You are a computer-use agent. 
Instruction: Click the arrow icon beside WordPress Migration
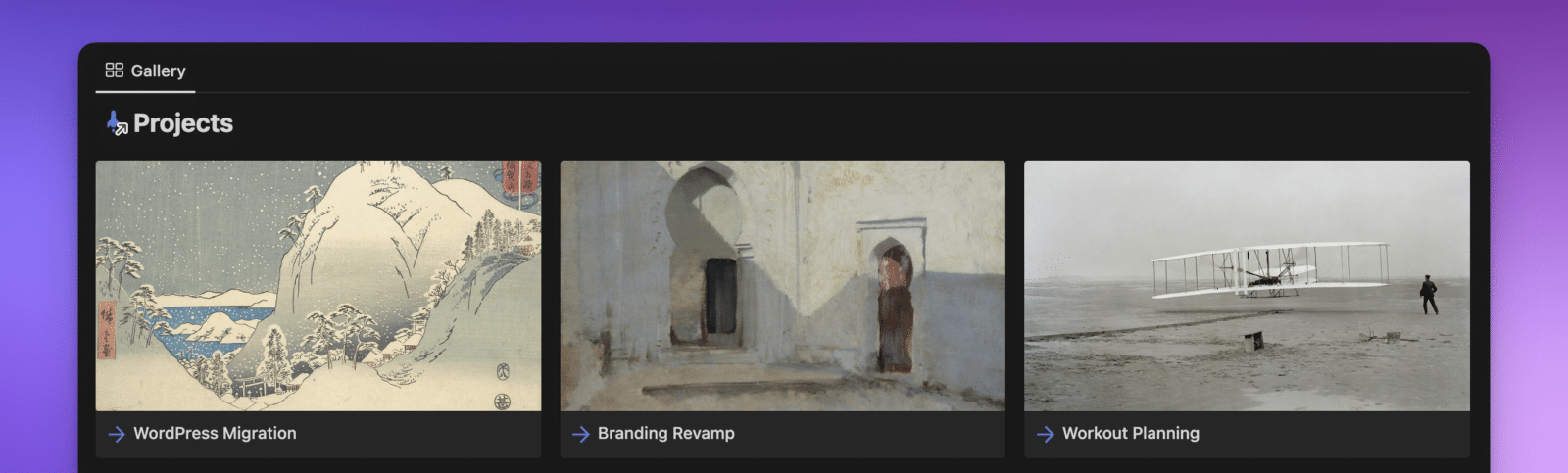pos(117,434)
